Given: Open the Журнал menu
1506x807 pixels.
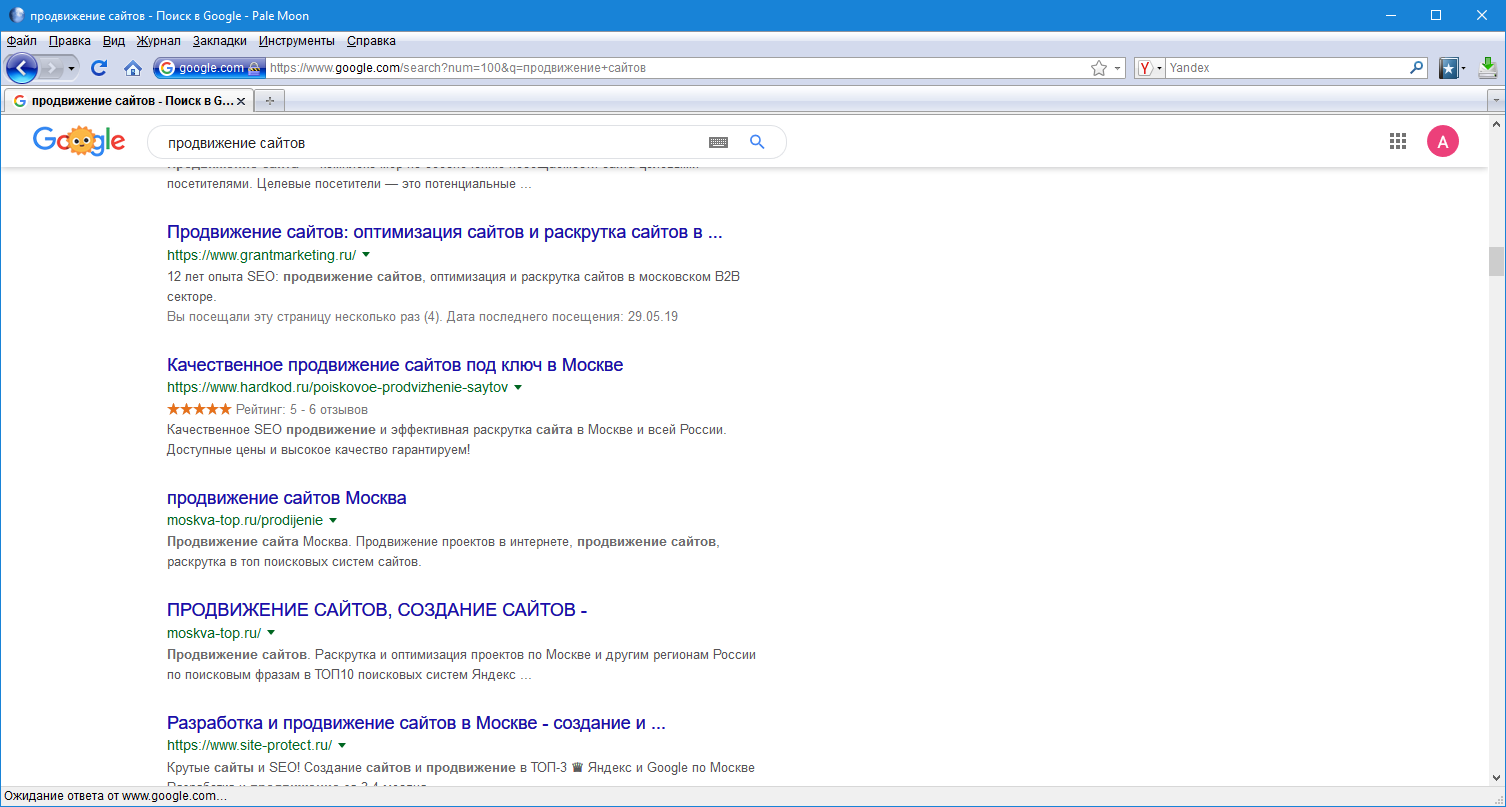Looking at the screenshot, I should [x=159, y=41].
